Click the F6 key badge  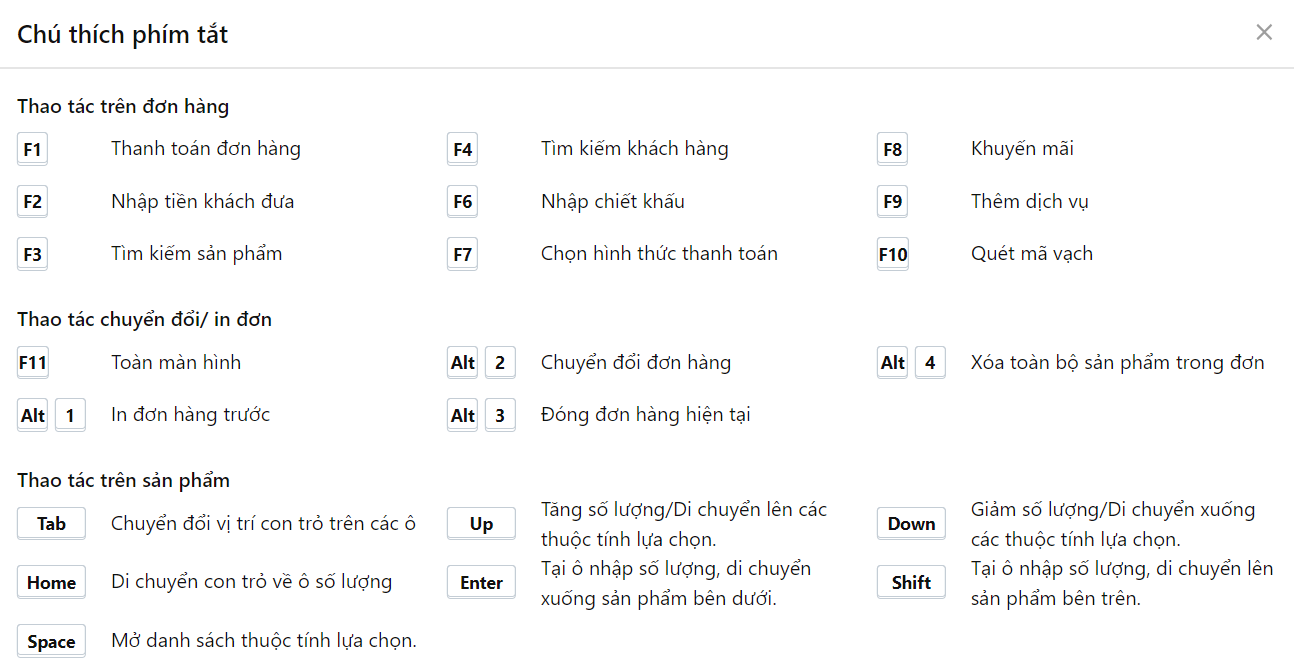point(462,202)
